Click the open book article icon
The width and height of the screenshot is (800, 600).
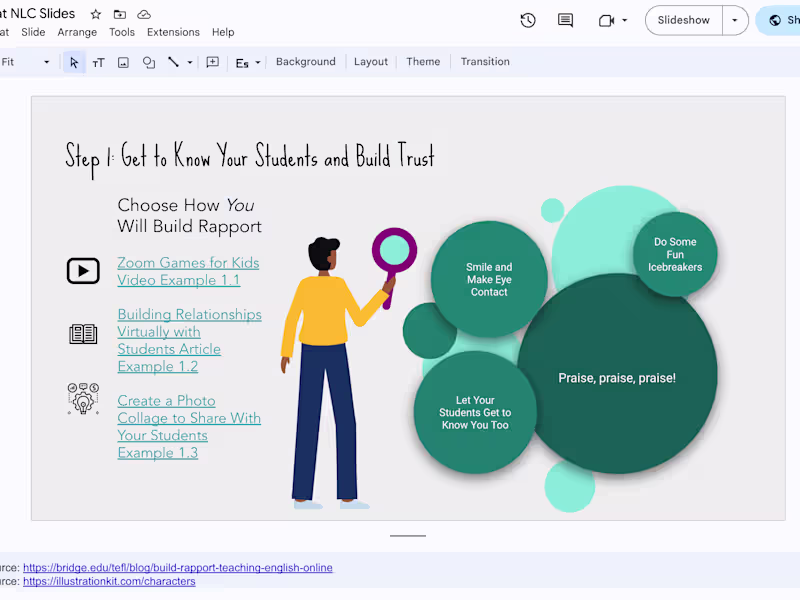[83, 334]
